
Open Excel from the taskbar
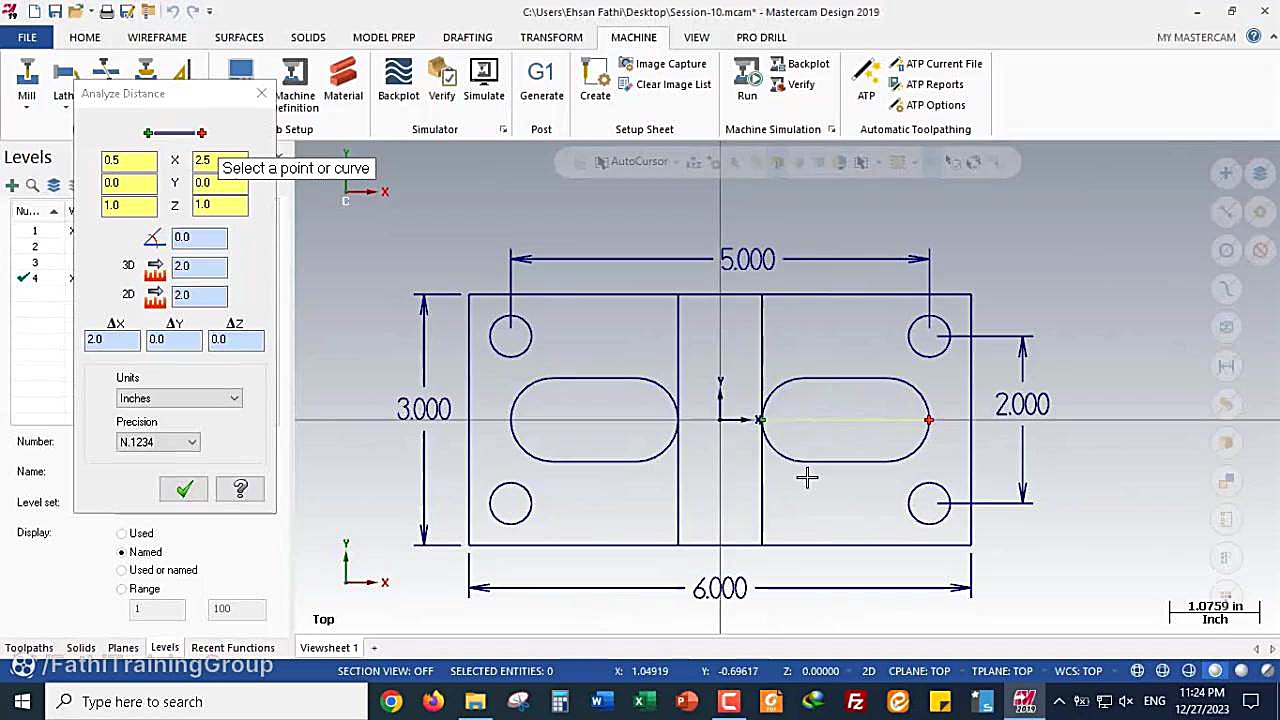(644, 702)
